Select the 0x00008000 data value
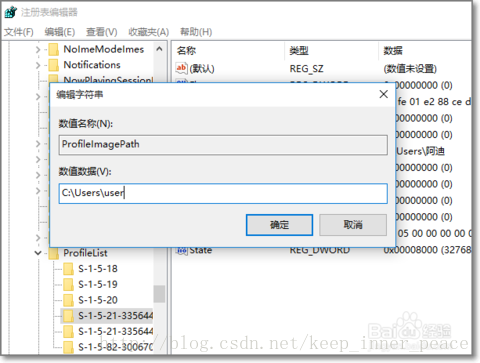480x363 pixels. (427, 250)
